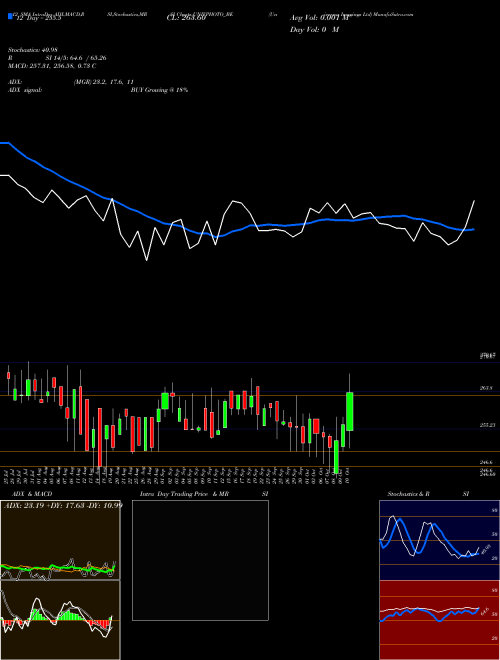Click the red RSI chart panel
The height and width of the screenshot is (660, 500).
(x=439, y=620)
